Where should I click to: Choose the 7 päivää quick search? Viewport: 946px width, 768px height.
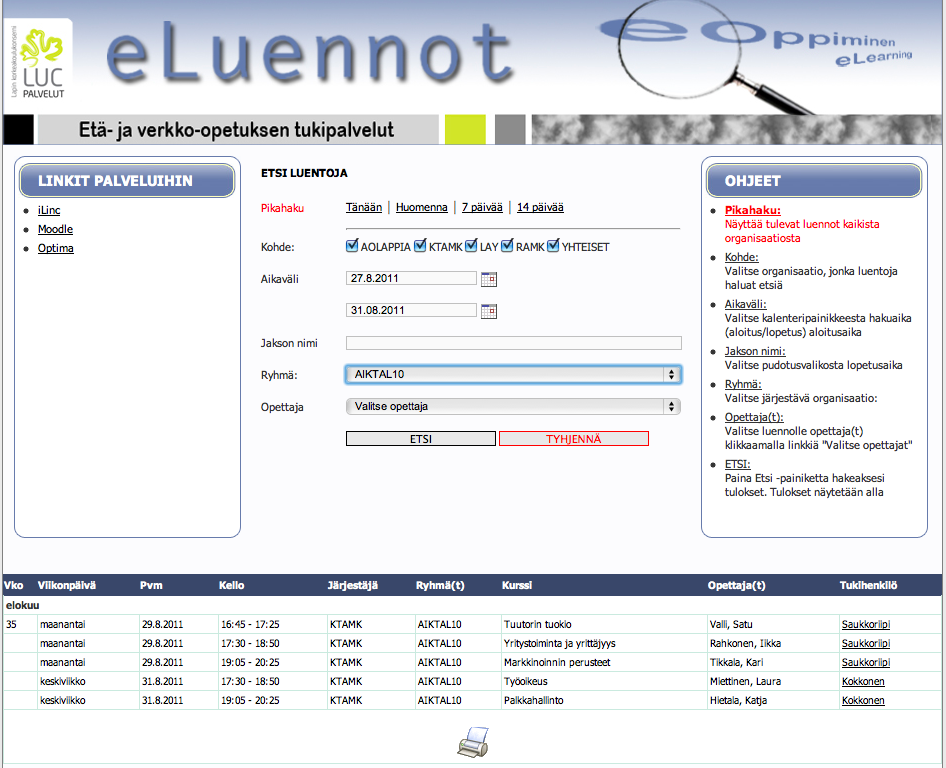[x=482, y=208]
